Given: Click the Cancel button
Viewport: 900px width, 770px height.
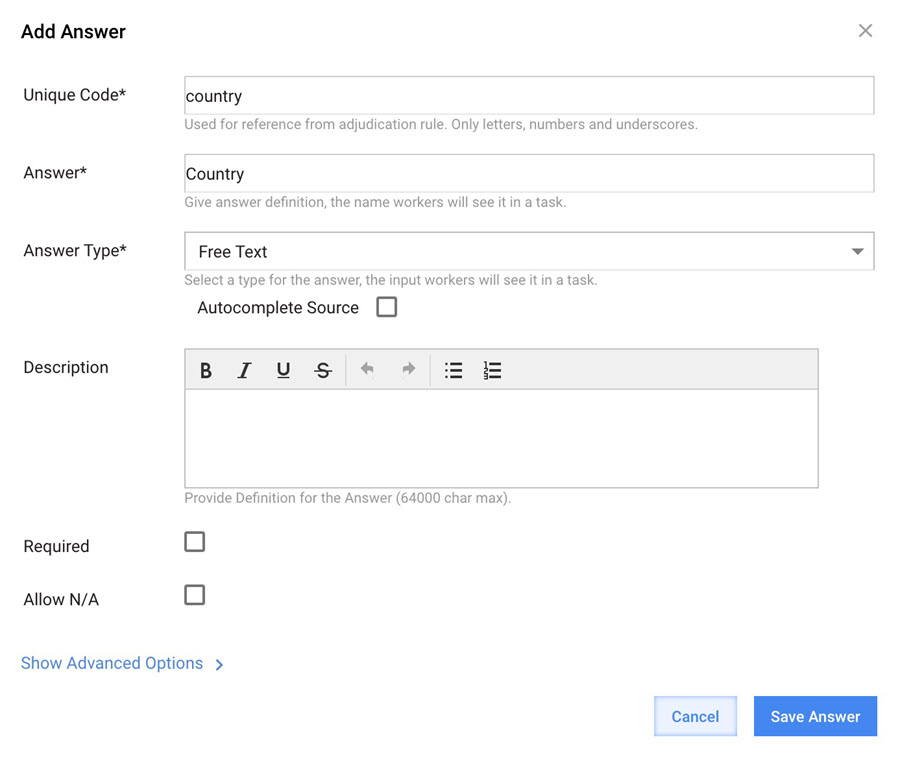Looking at the screenshot, I should (695, 716).
